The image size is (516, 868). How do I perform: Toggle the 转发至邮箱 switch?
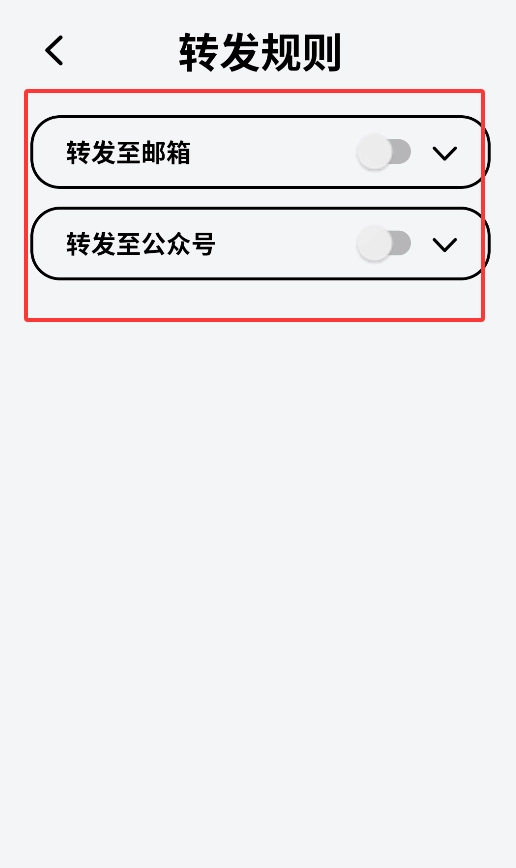tap(384, 152)
